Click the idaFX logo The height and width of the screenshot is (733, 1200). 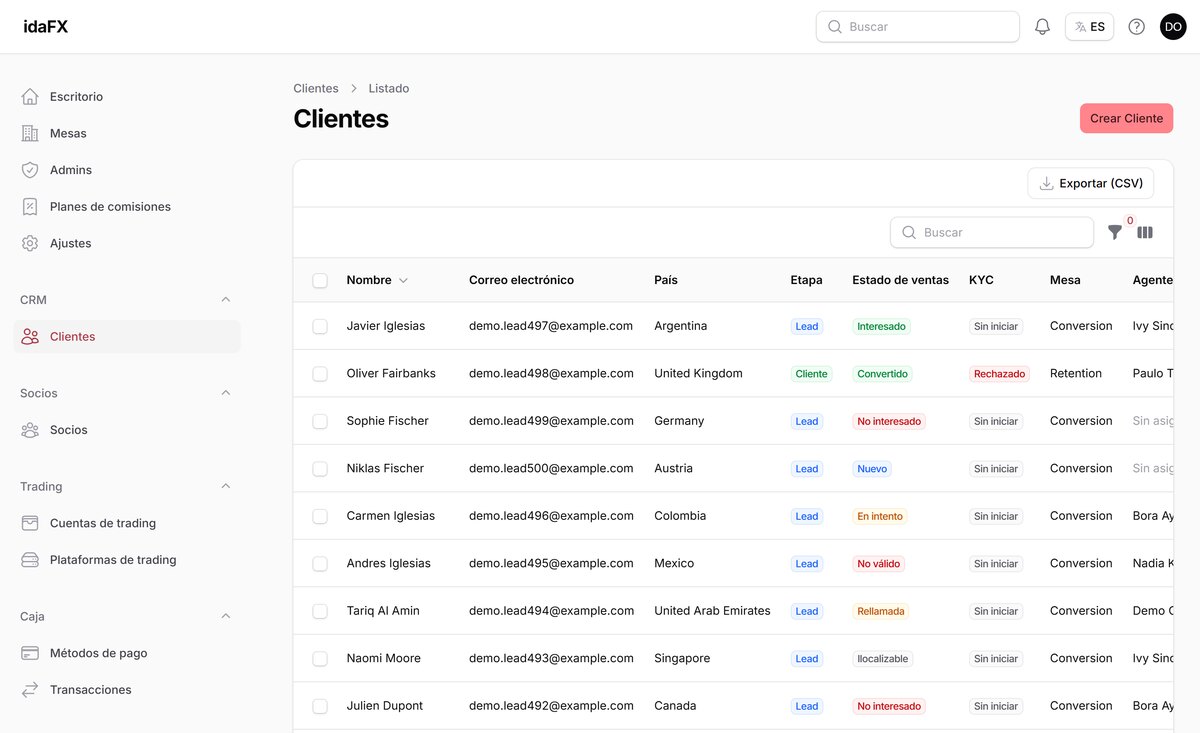tap(46, 26)
